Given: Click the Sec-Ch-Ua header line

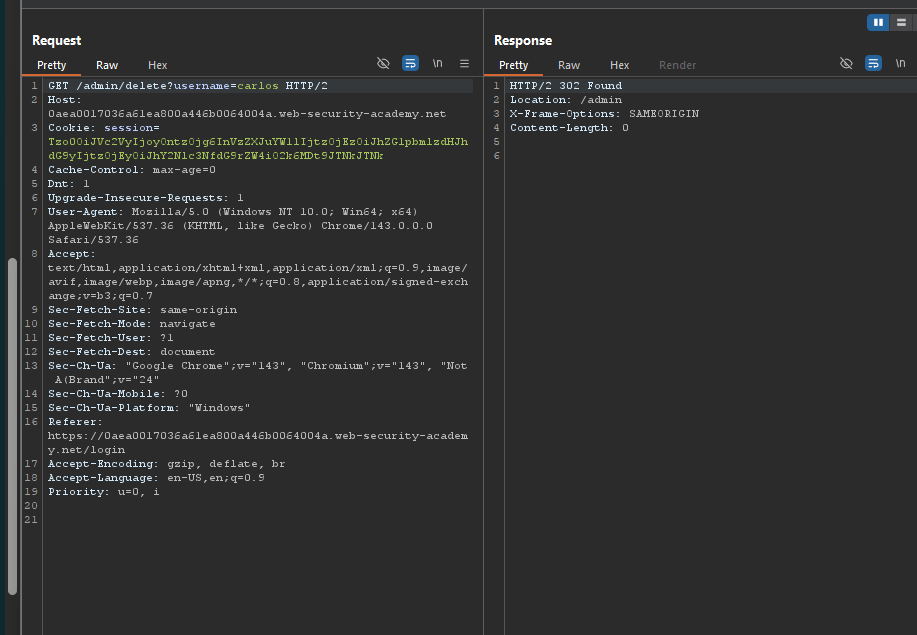Looking at the screenshot, I should tap(257, 373).
